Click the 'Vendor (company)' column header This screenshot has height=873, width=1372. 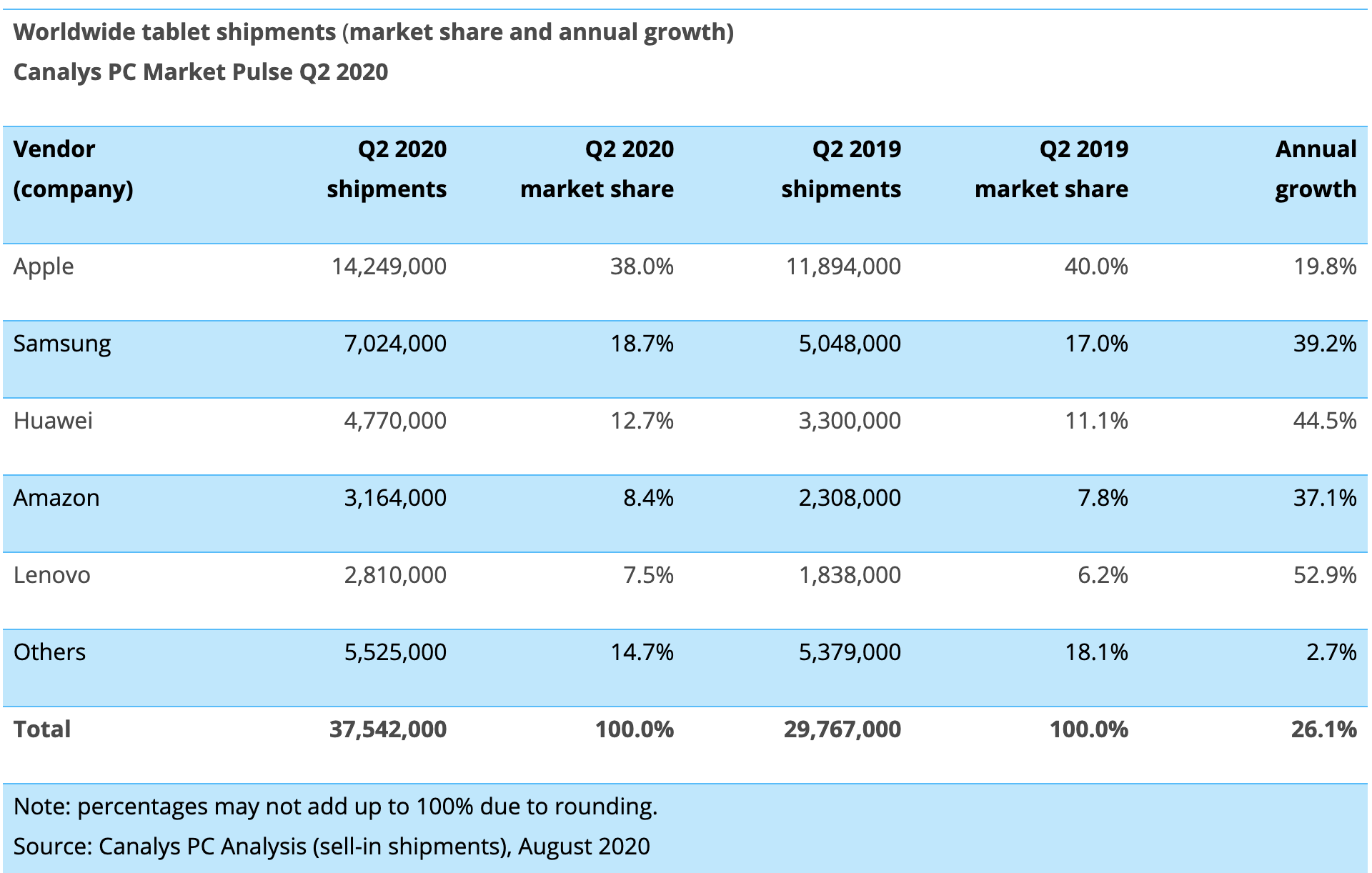click(x=74, y=169)
